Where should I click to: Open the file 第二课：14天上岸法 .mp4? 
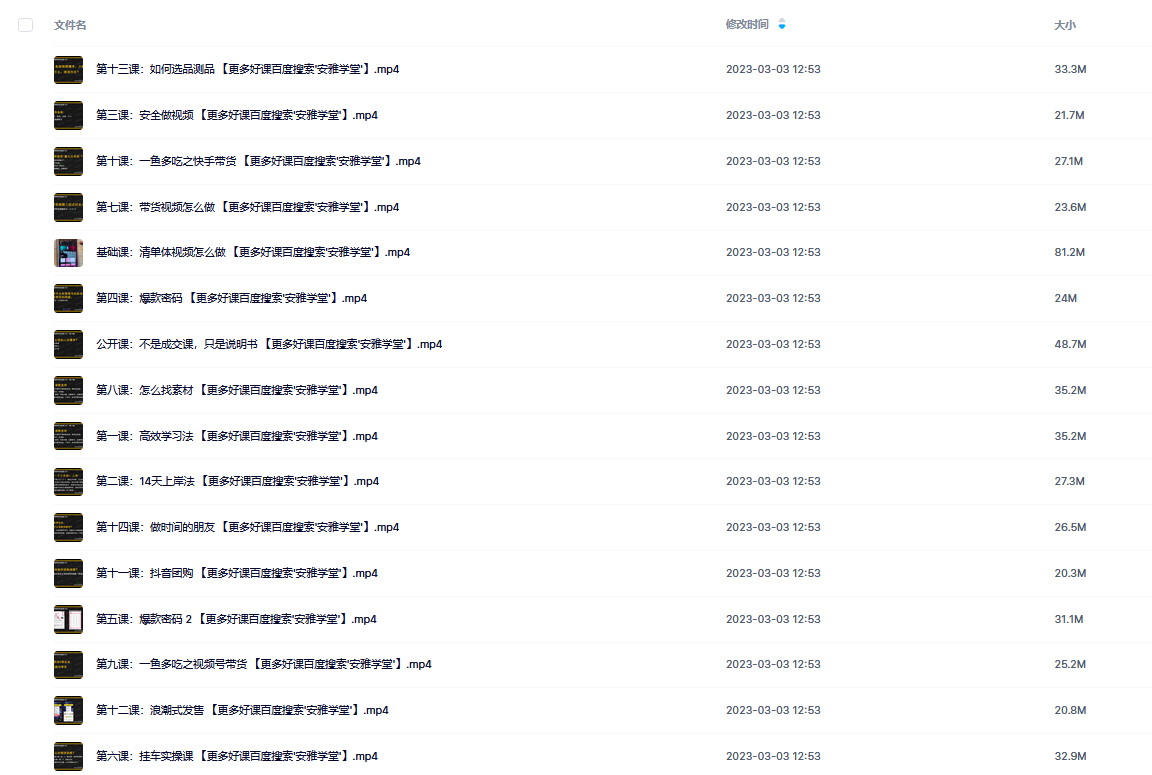(237, 481)
